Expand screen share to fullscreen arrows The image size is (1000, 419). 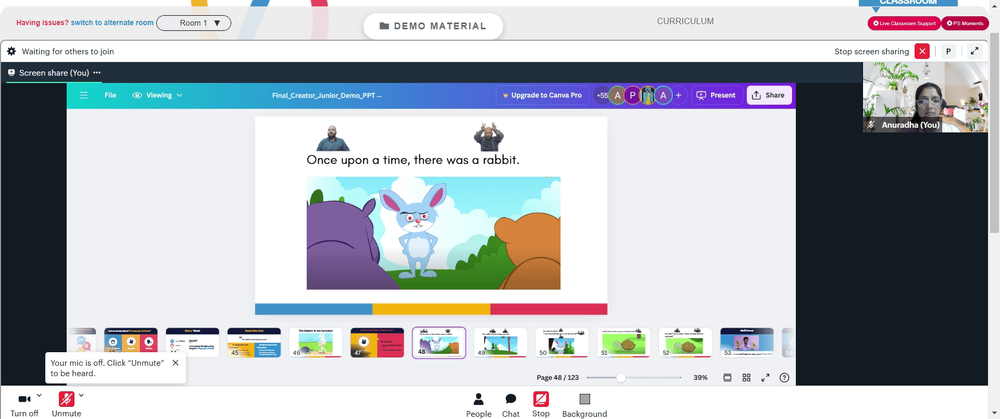tap(974, 52)
